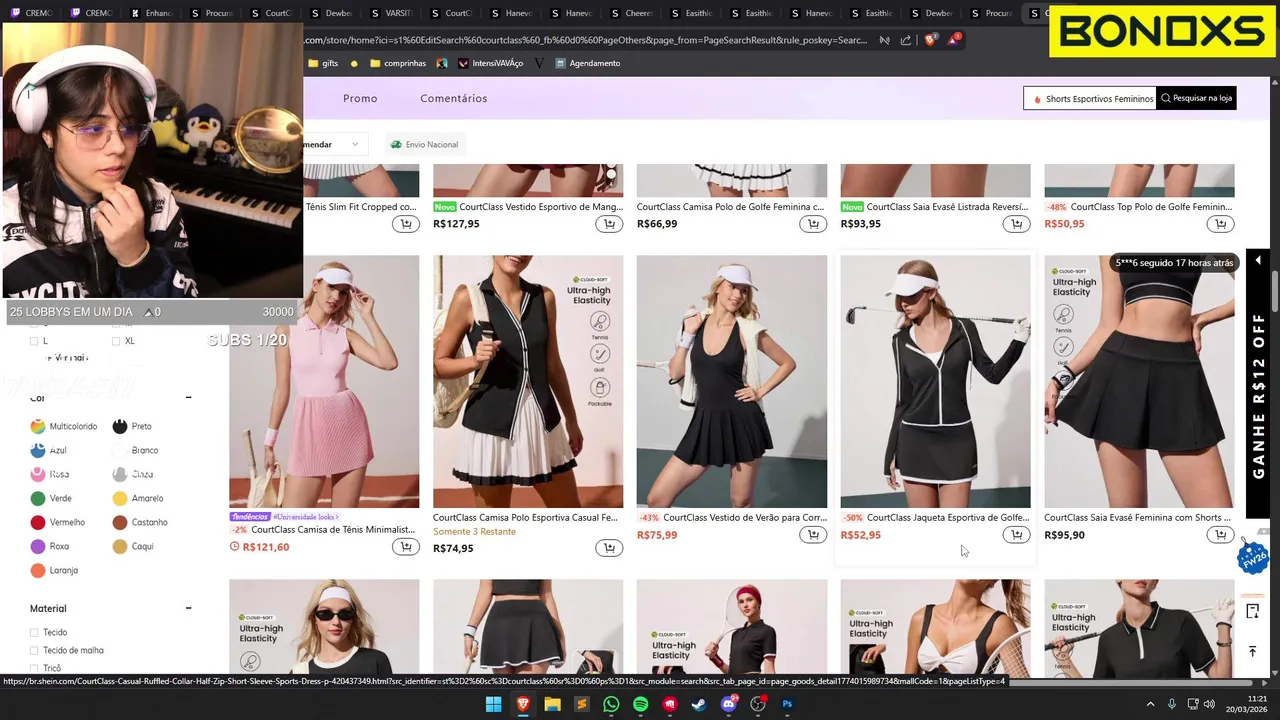This screenshot has width=1280, height=720.
Task: Open the sort dropdown labeled 'mendar'
Action: click(x=335, y=144)
